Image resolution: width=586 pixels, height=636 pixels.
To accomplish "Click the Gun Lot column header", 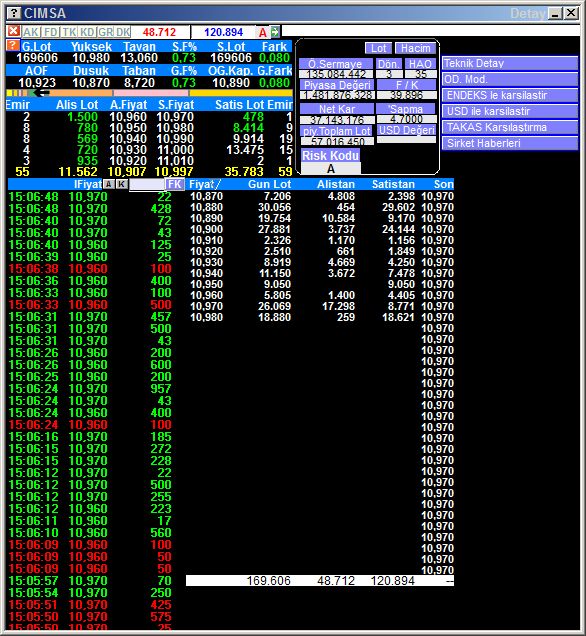I will click(269, 184).
